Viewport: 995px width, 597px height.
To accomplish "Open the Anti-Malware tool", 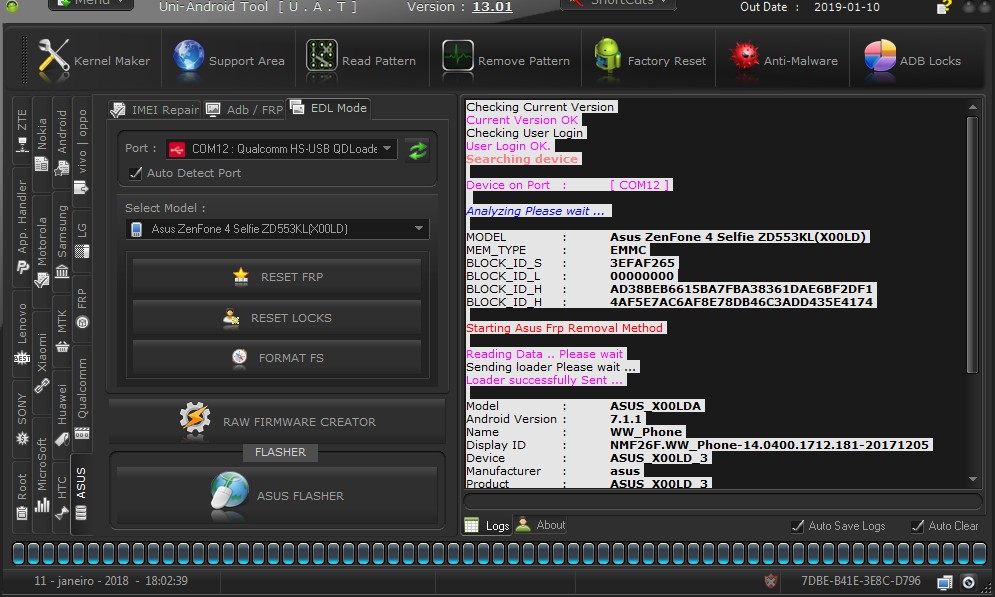I will click(782, 61).
